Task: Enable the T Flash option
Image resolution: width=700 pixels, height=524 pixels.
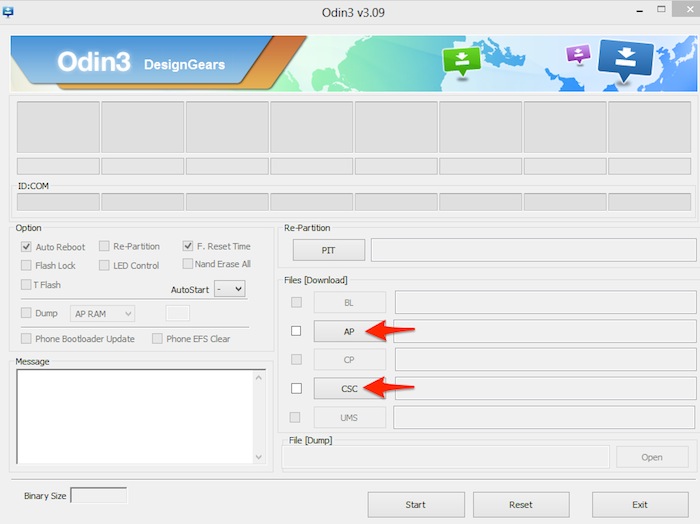Action: pyautogui.click(x=26, y=285)
